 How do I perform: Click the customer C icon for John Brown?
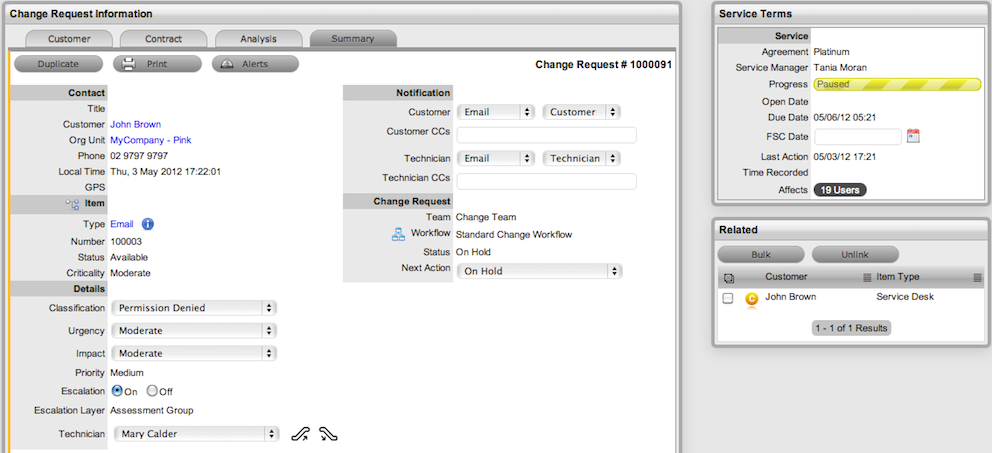pos(752,299)
